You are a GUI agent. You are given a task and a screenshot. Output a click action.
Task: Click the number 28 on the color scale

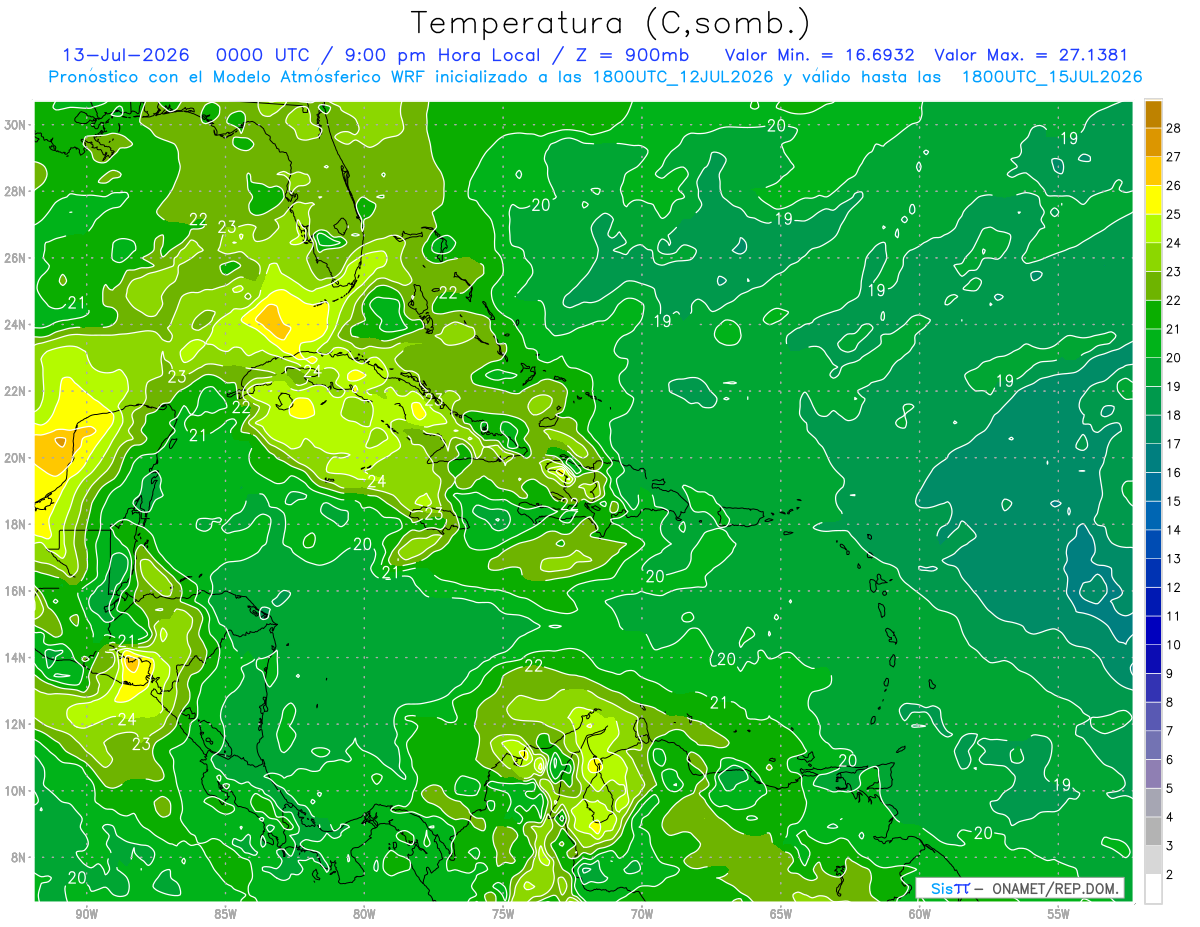coord(1174,128)
